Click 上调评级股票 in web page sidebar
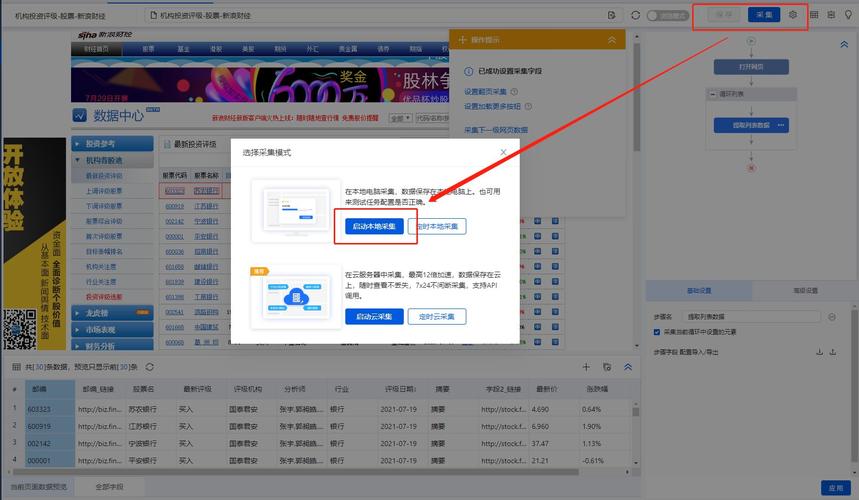This screenshot has width=859, height=500. [x=104, y=191]
